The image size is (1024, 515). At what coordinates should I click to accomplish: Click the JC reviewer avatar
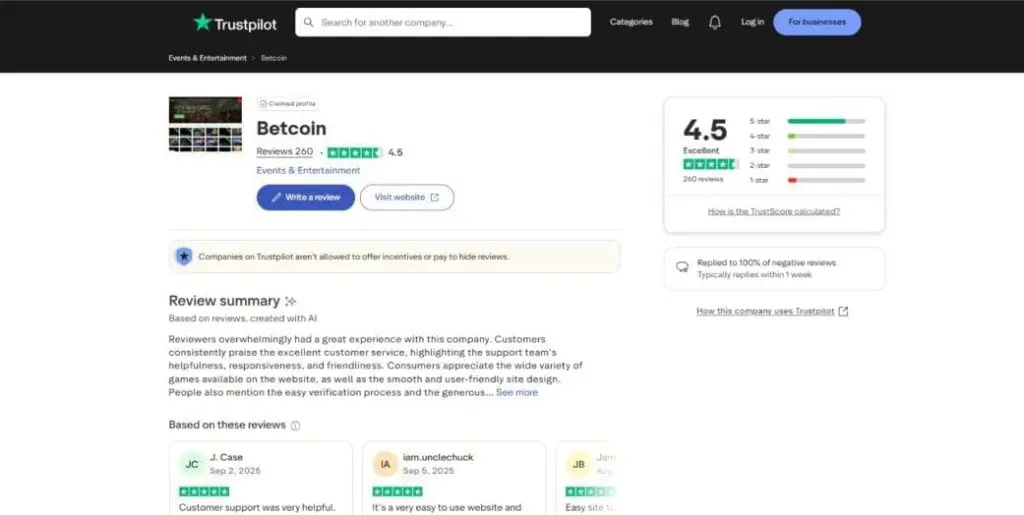[191, 463]
